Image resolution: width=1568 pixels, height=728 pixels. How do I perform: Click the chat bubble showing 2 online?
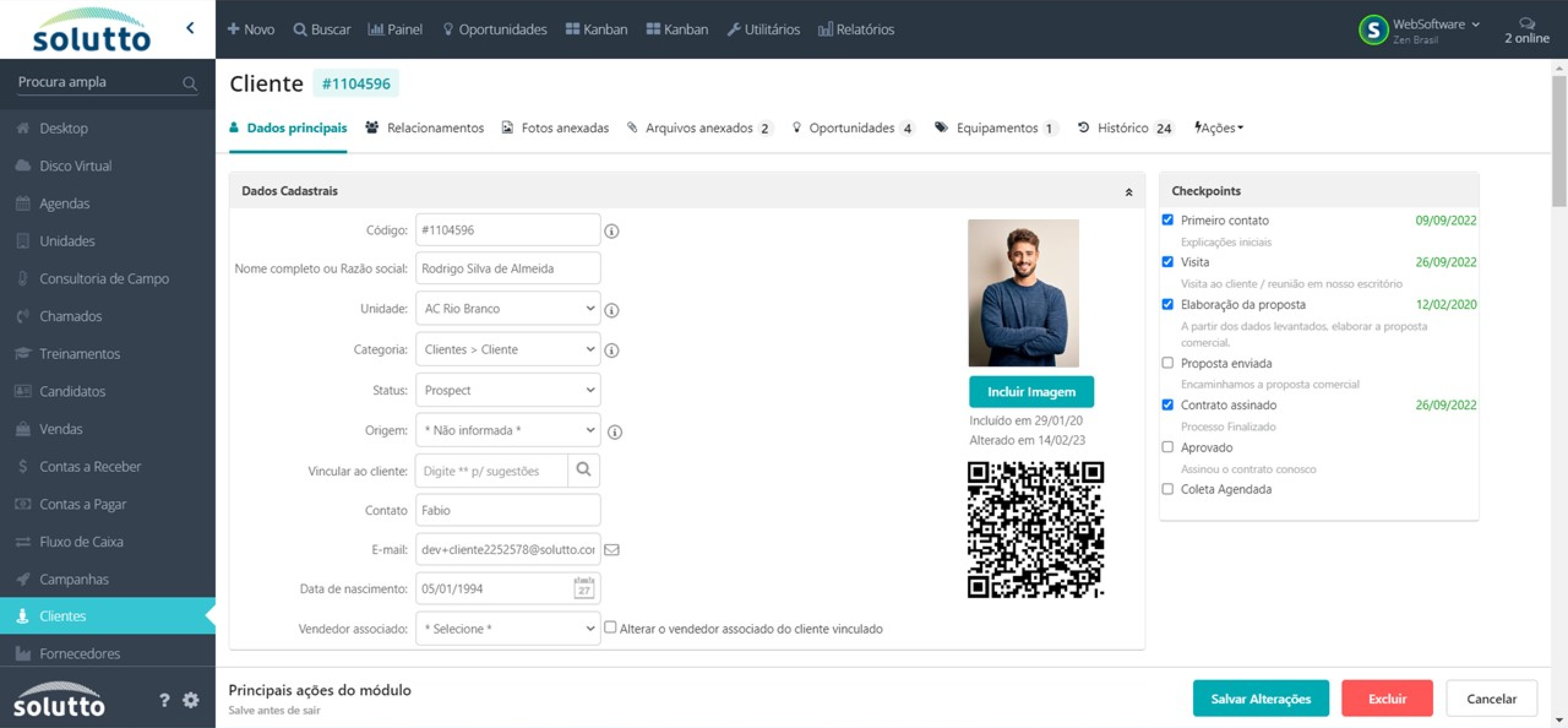coord(1526,23)
